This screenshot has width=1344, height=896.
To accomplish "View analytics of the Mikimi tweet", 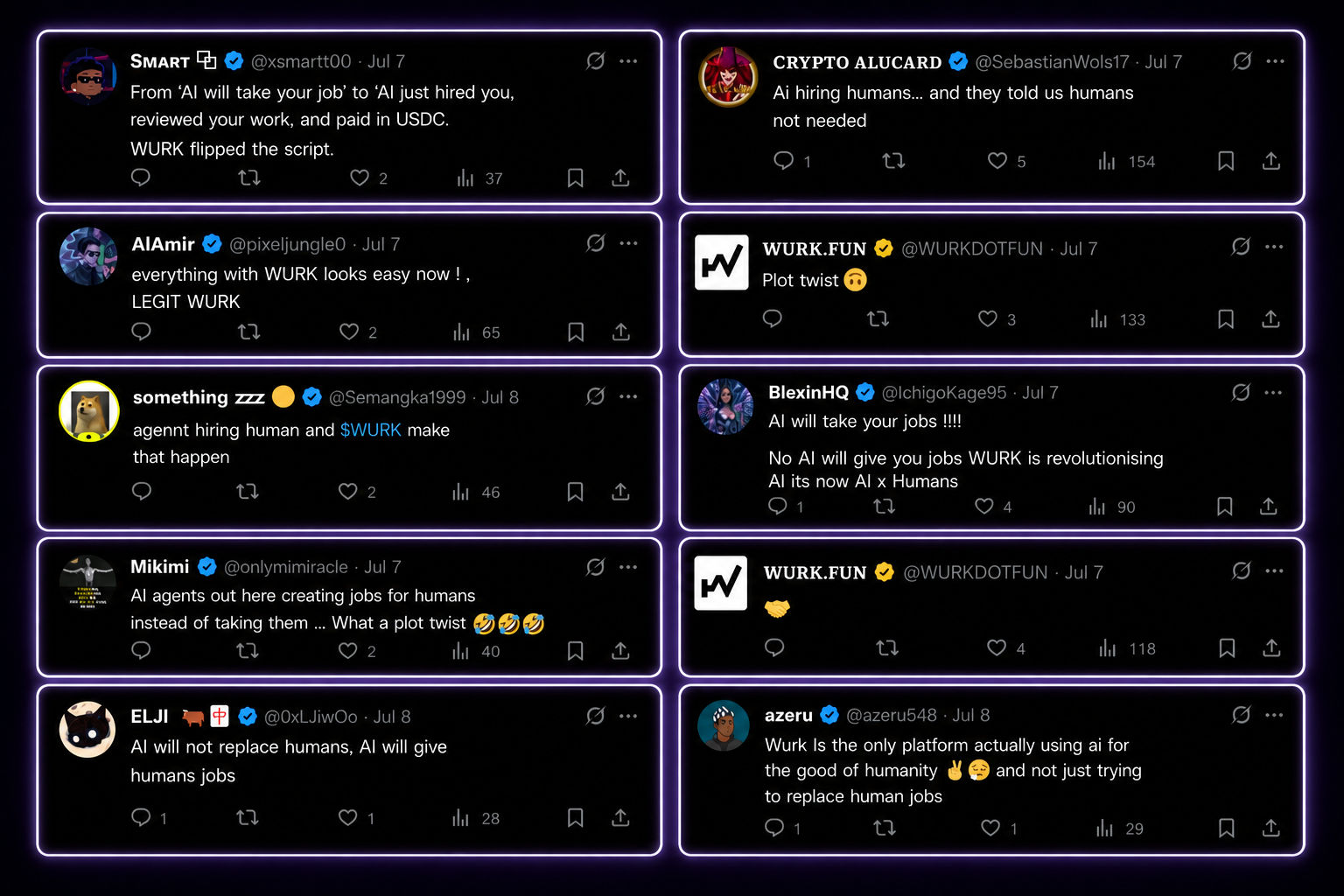I will pyautogui.click(x=461, y=651).
